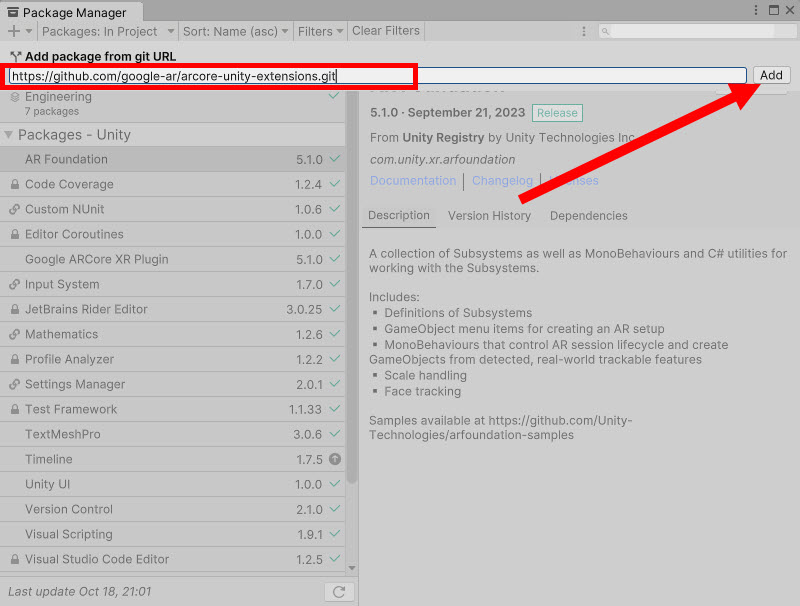This screenshot has height=606, width=800.
Task: Open the Sort: Name (asc) dropdown
Action: 235,32
